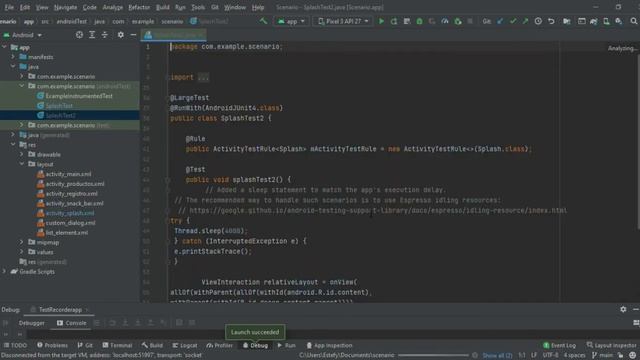Image resolution: width=640 pixels, height=360 pixels.
Task: Open the Pixel 3 API 27 device dropdown
Action: click(x=343, y=21)
